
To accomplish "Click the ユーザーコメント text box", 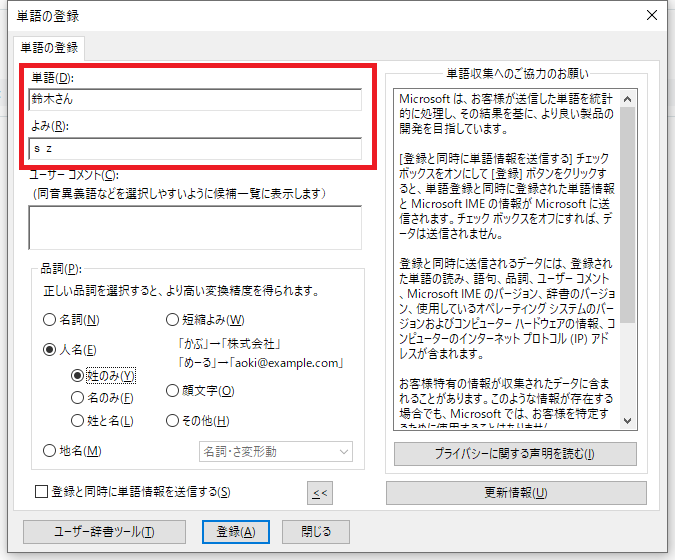I will click(x=195, y=228).
